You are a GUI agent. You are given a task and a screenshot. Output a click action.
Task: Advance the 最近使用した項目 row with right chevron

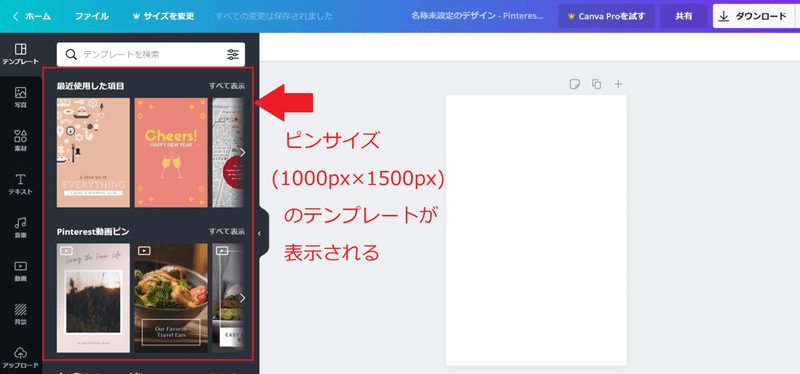242,152
